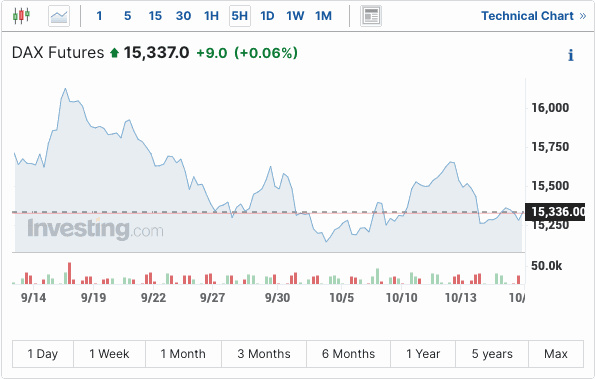Set range to 1 Day
Viewport: 595px width, 379px height.
[x=43, y=354]
